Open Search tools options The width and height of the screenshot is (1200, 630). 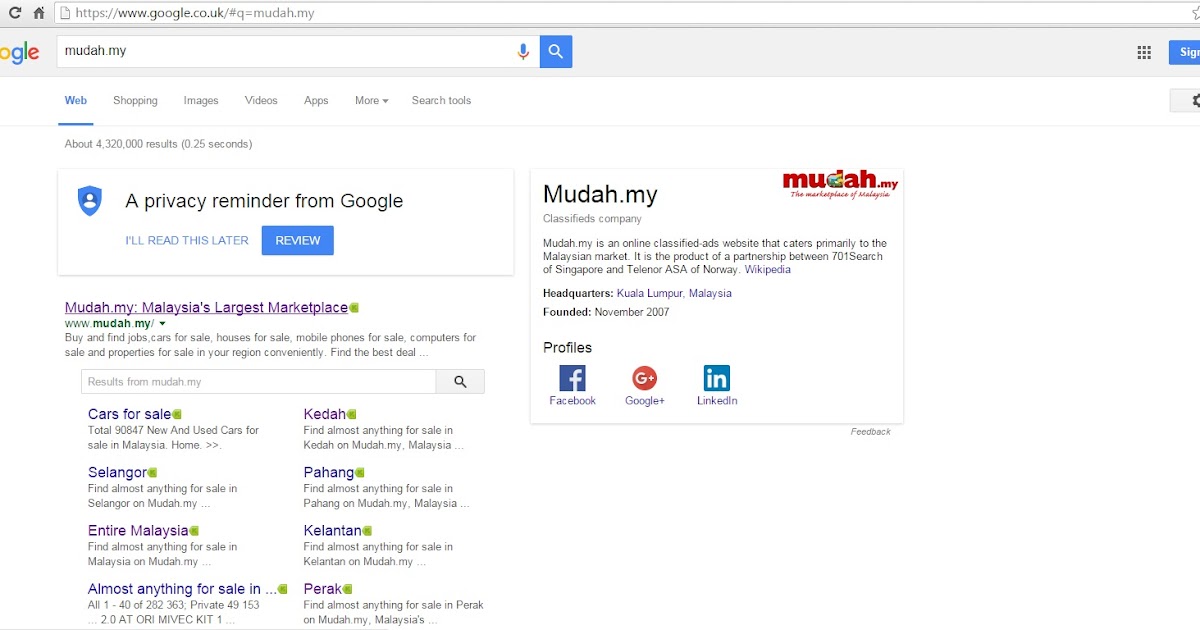pos(441,100)
